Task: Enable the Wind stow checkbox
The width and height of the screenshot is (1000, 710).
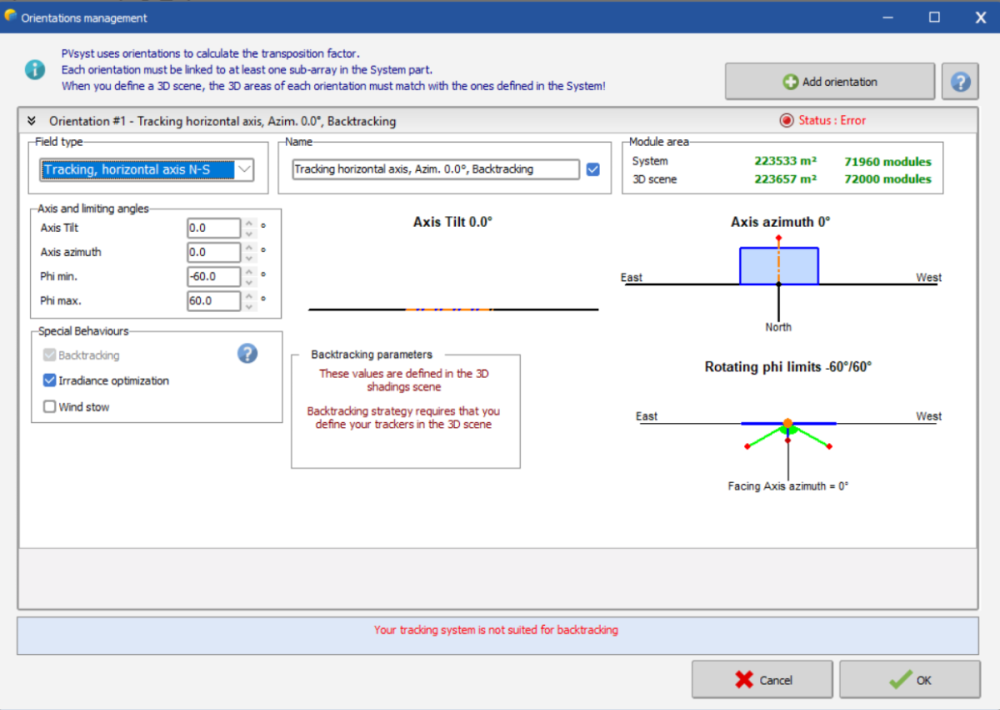Action: pyautogui.click(x=50, y=407)
